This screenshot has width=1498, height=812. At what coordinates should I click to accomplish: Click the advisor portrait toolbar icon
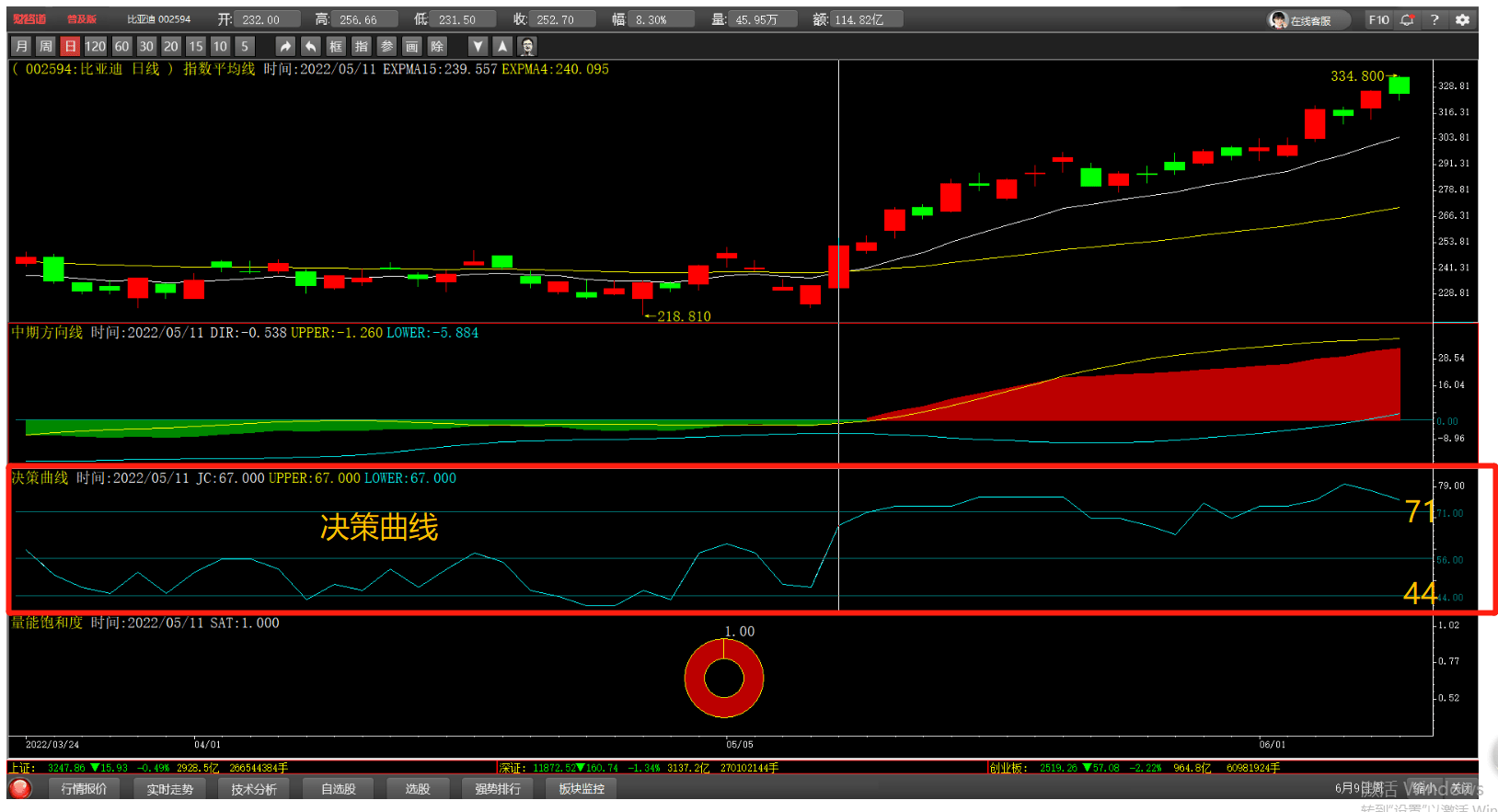pyautogui.click(x=527, y=46)
